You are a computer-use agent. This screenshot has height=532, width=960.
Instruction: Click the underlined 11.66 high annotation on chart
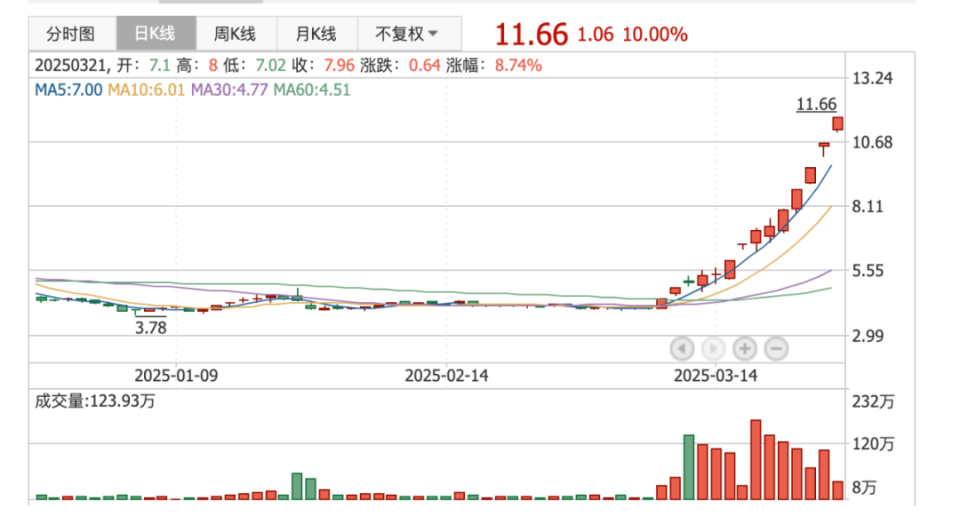click(816, 104)
